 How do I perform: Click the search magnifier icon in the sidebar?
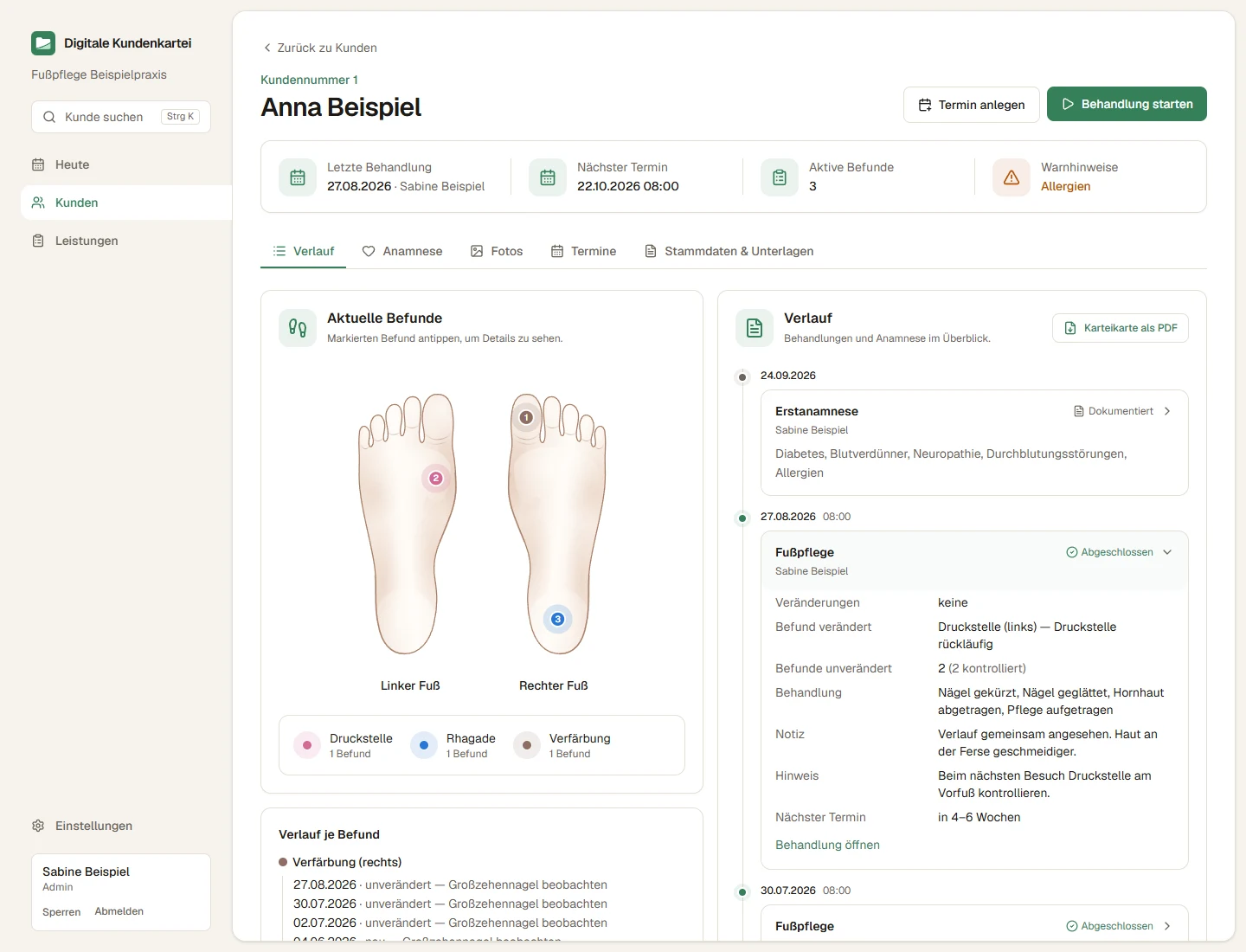click(49, 117)
